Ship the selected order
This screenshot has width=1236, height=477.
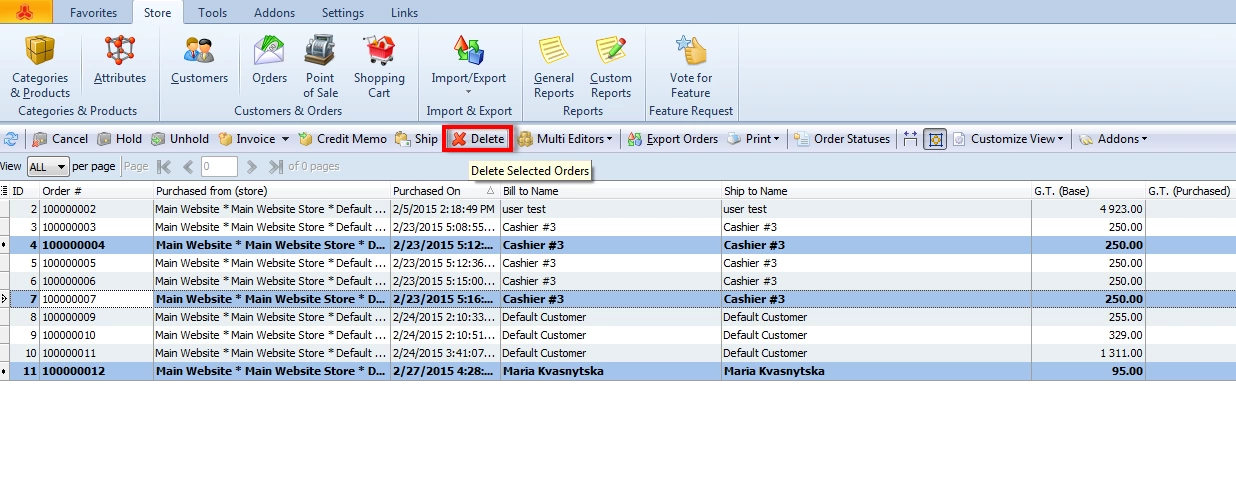click(417, 139)
